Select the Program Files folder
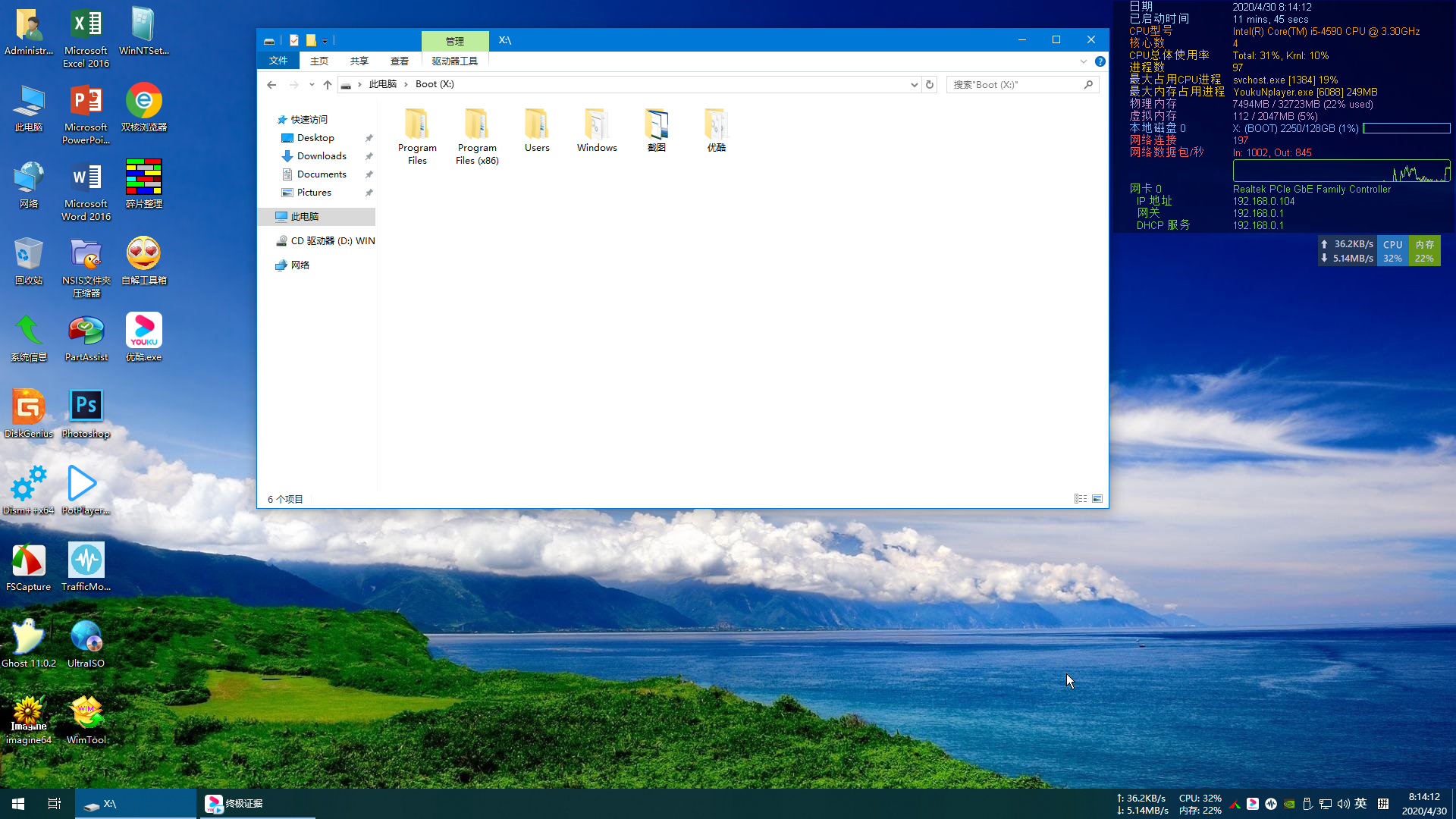Screen dimensions: 1456x819 coord(417,136)
